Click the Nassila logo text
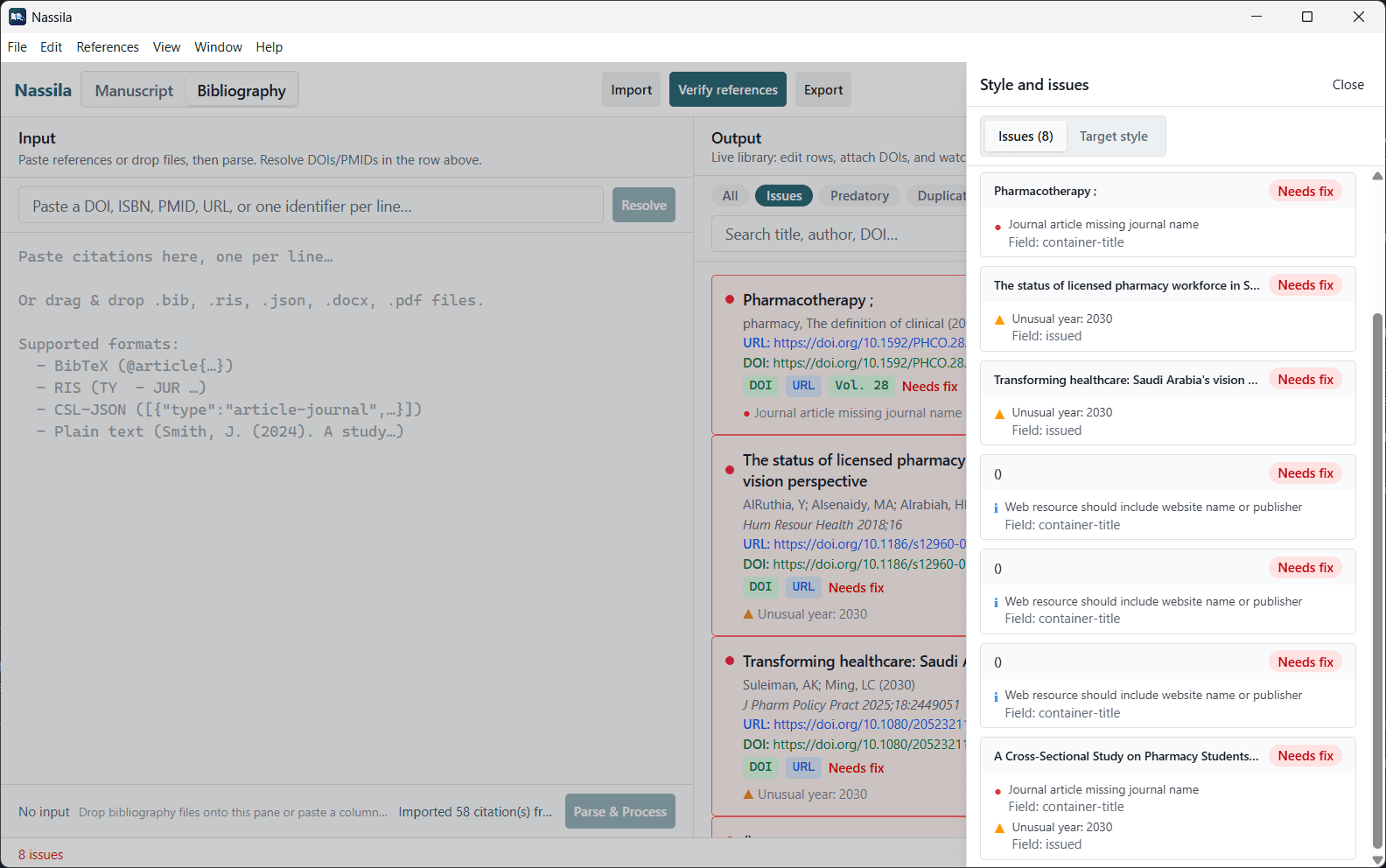 (43, 90)
